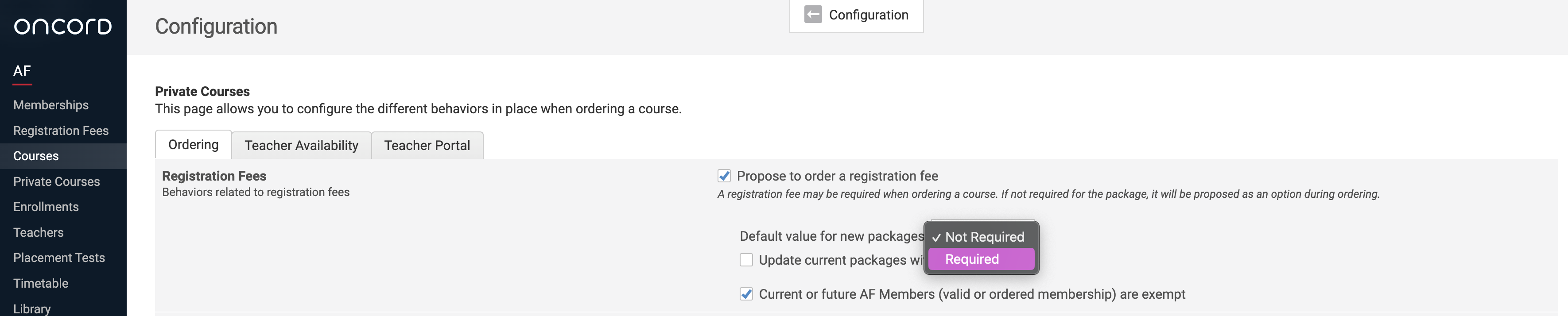Screen dimensions: 1568x316
Task: Click the AF section header
Action: [x=22, y=71]
